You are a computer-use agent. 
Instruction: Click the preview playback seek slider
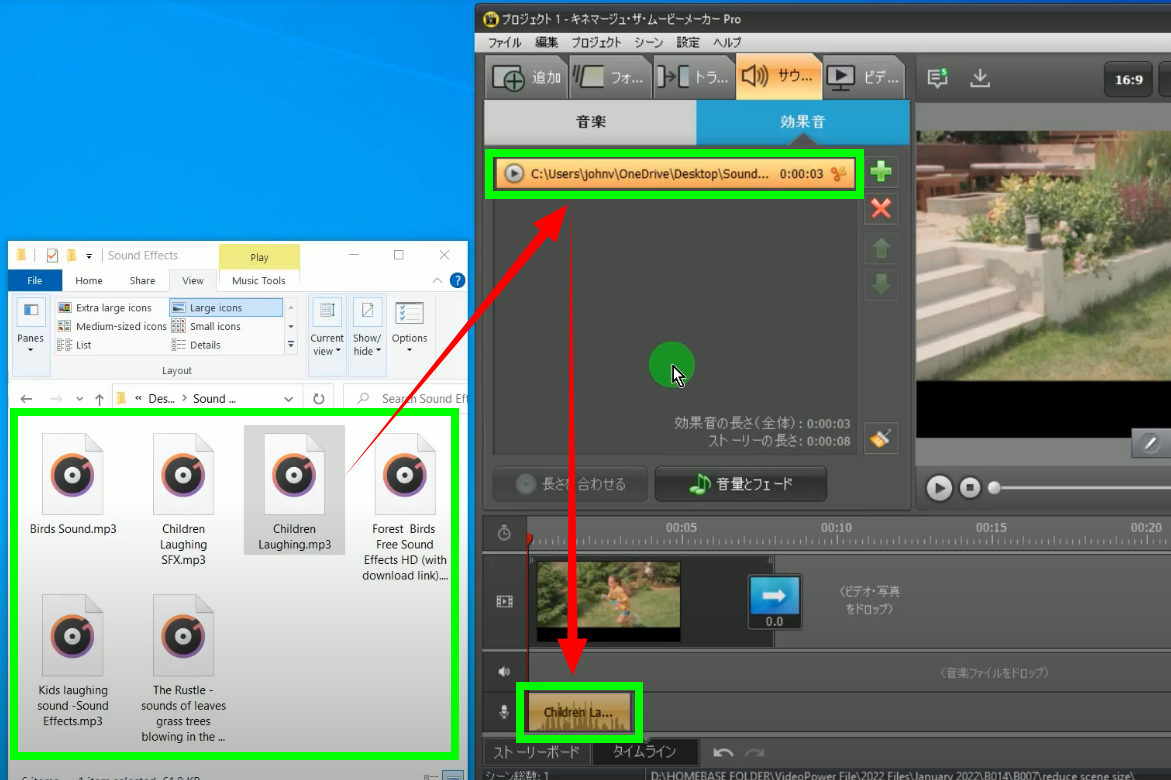coord(1080,488)
